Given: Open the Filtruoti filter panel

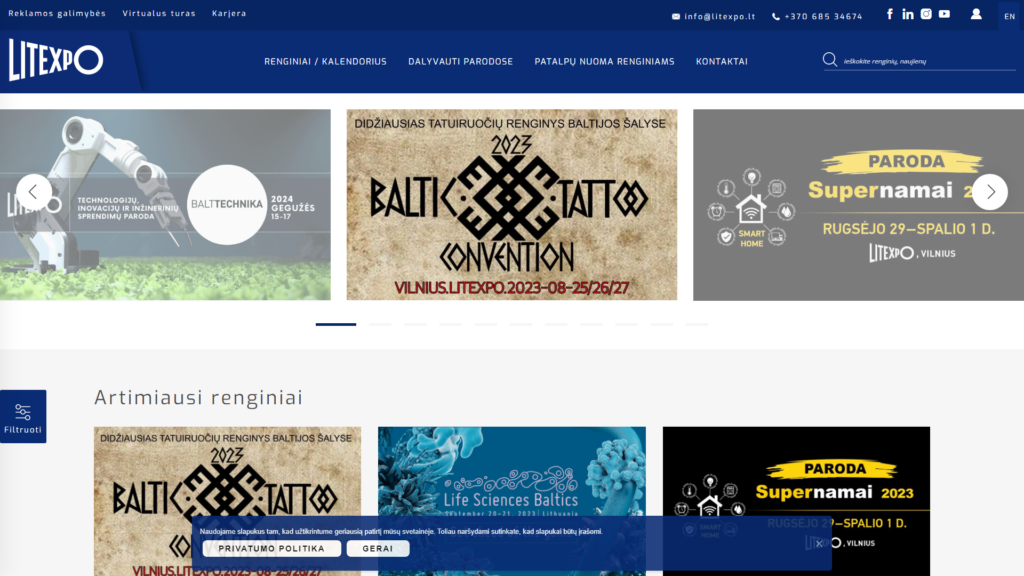Looking at the screenshot, I should pyautogui.click(x=23, y=417).
